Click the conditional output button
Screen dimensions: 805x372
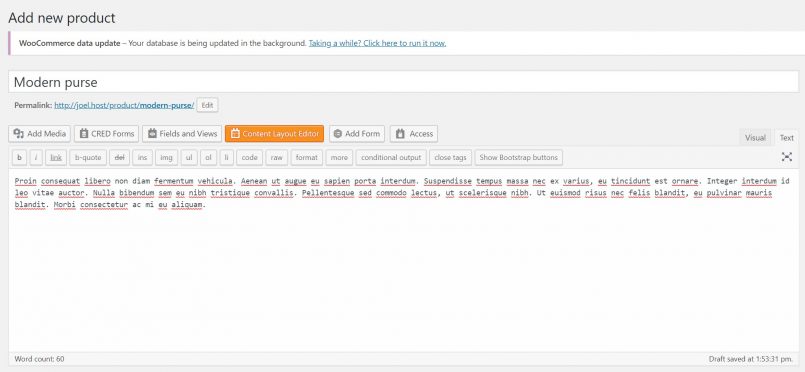(391, 158)
